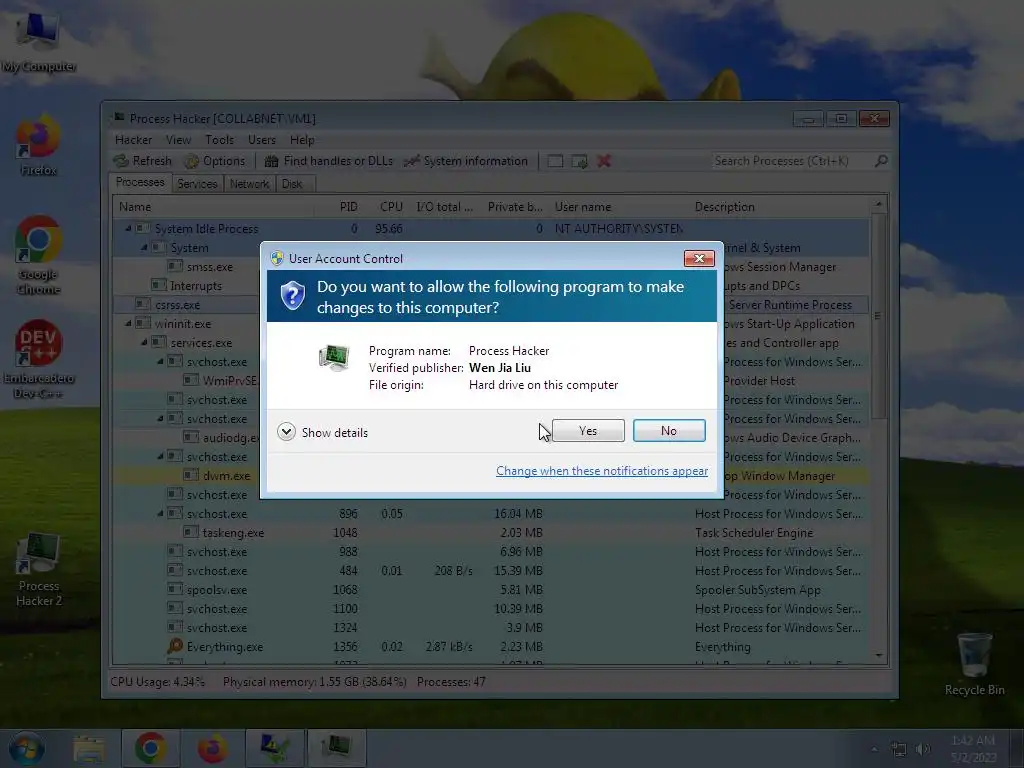This screenshot has width=1024, height=768.
Task: Click the Process Hacker program icon in dialog
Action: coord(334,357)
